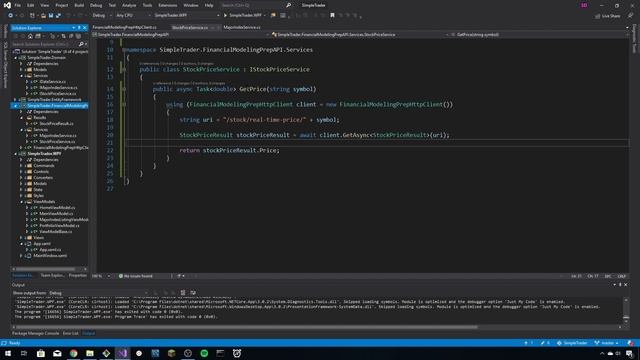Open the Extensions menu

[x=168, y=5]
